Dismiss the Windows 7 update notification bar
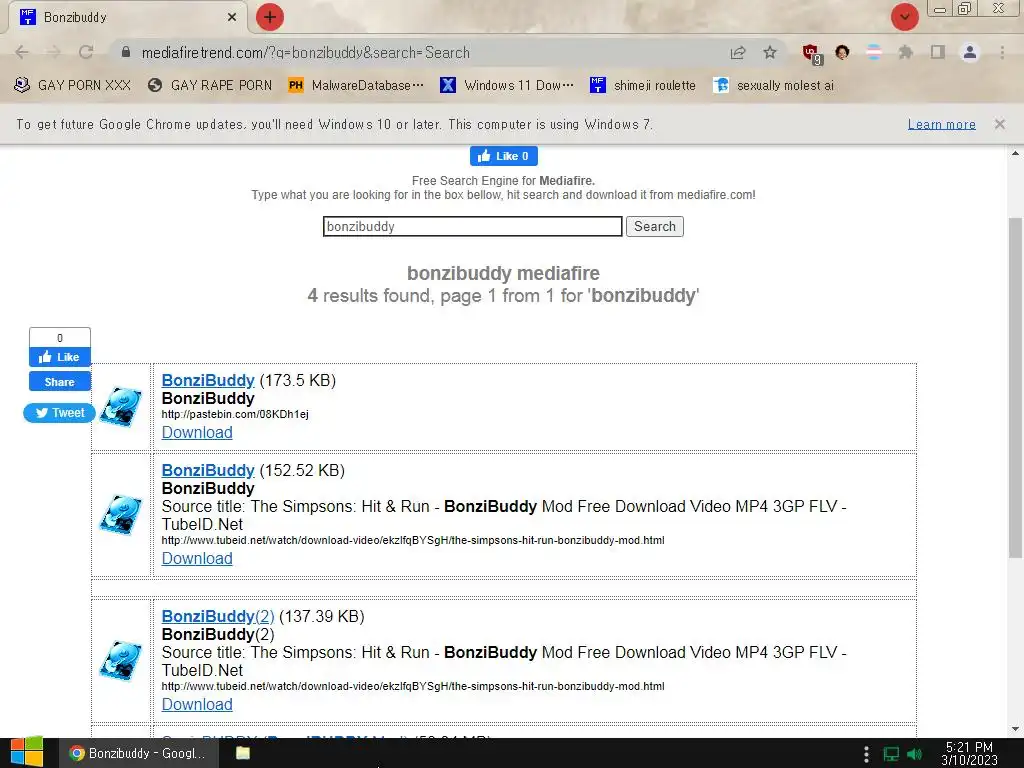This screenshot has height=768, width=1024. click(999, 124)
